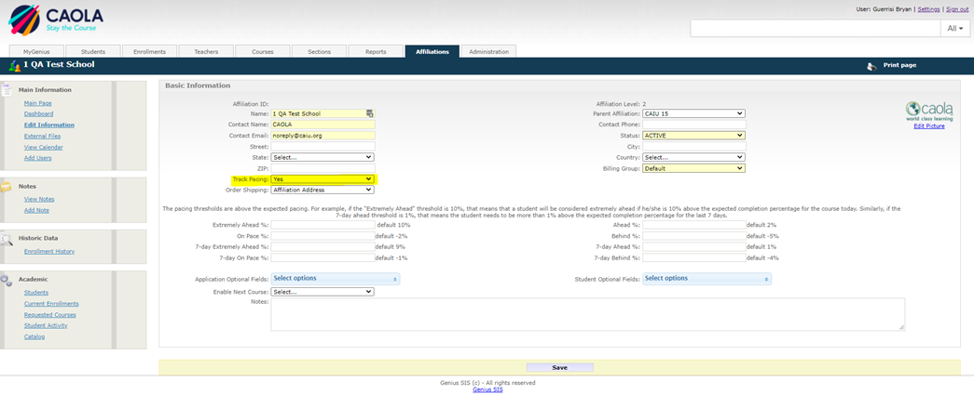Viewport: 974px width, 395px height.
Task: Click the Street input field
Action: pos(323,146)
